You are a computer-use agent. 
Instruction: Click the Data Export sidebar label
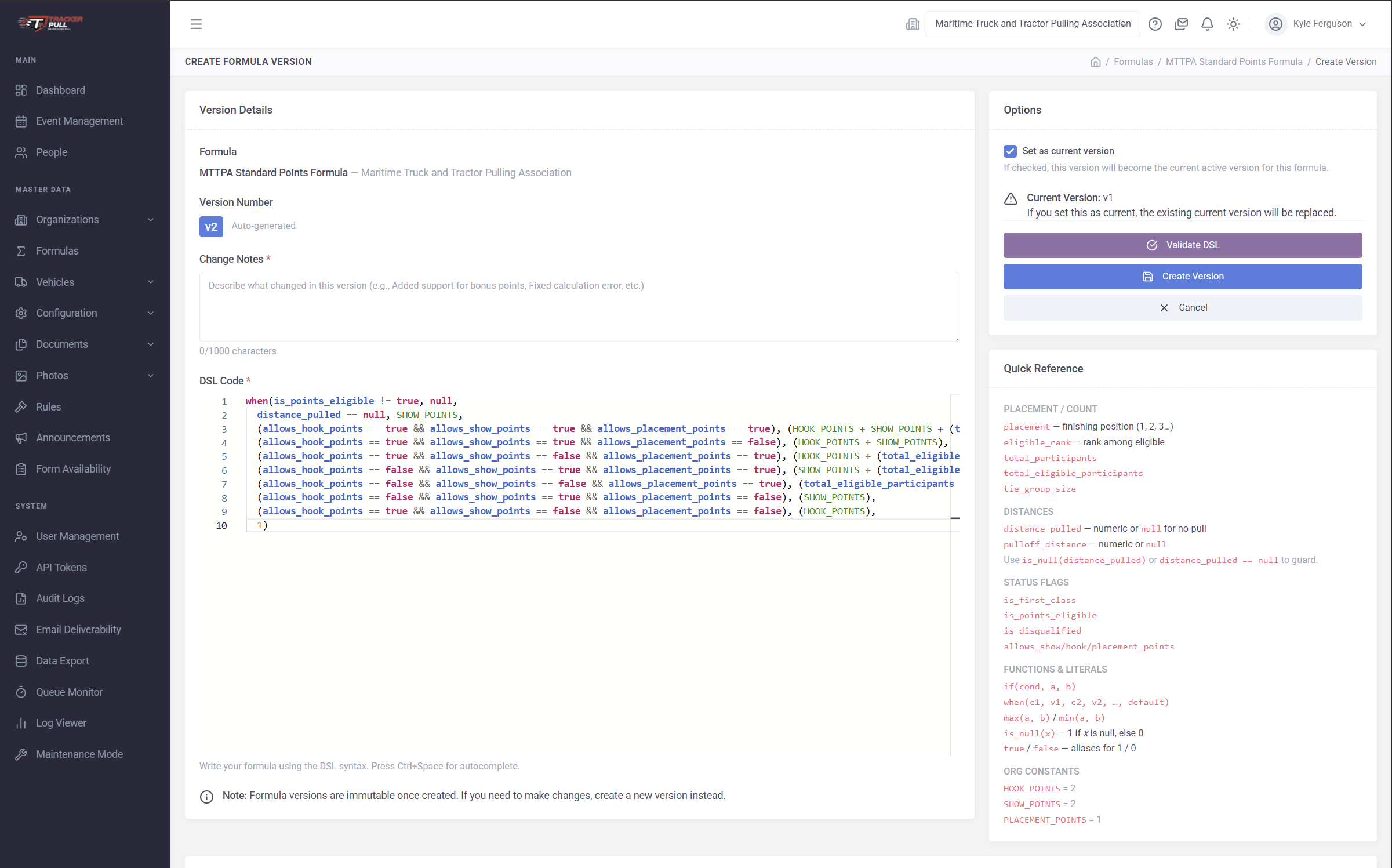click(63, 661)
